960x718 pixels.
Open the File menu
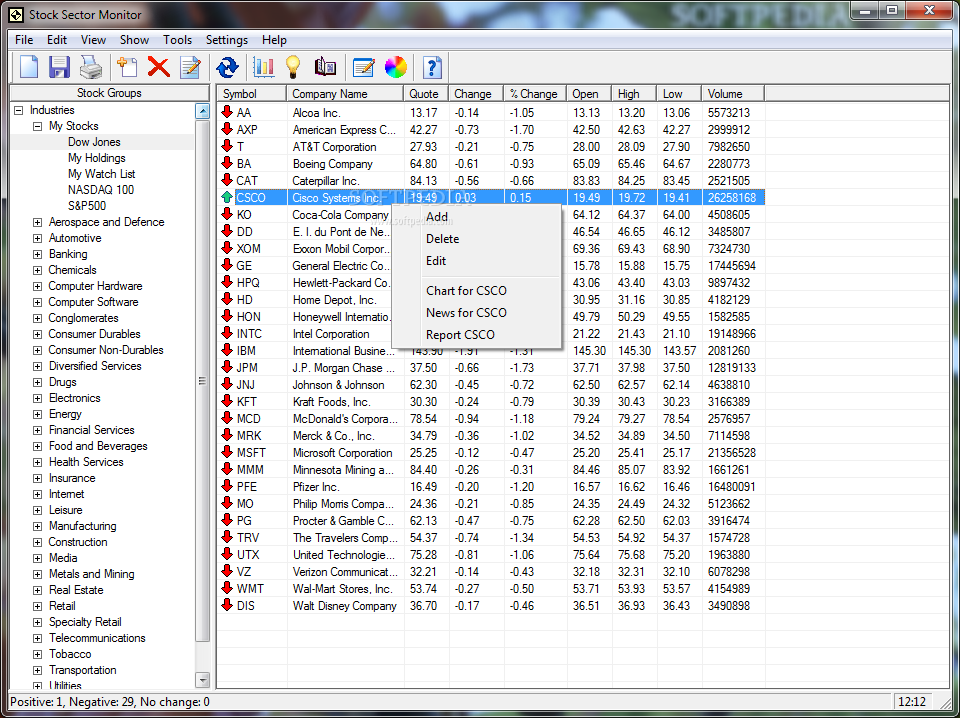[x=24, y=40]
